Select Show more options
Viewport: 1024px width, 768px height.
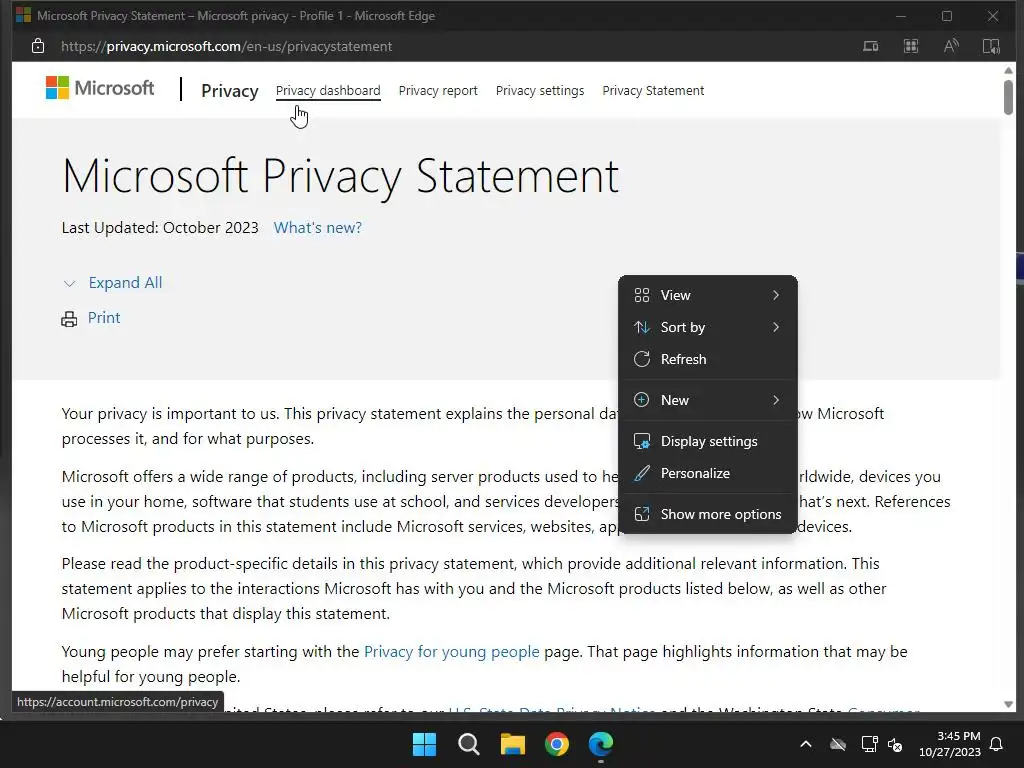(708, 514)
